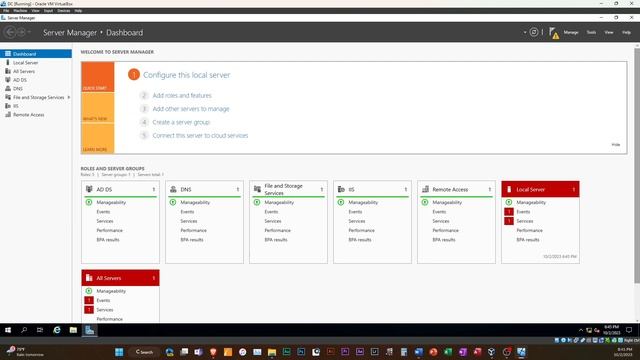The height and width of the screenshot is (360, 640).
Task: Open the Remote Access tile header
Action: point(456,189)
